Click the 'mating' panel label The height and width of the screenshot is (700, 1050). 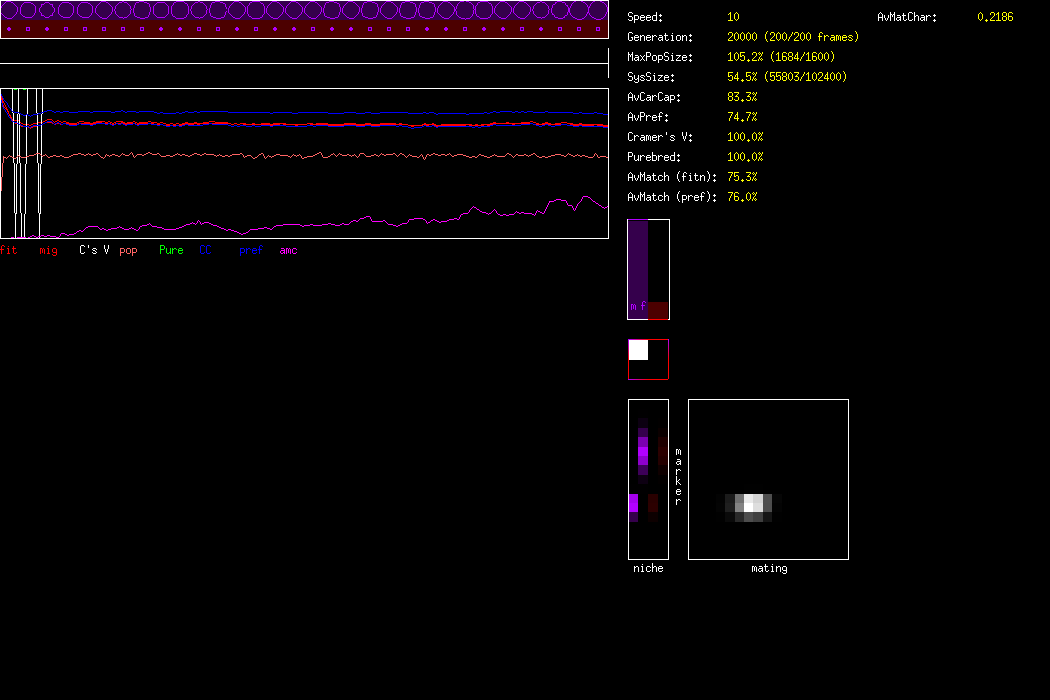click(x=768, y=568)
